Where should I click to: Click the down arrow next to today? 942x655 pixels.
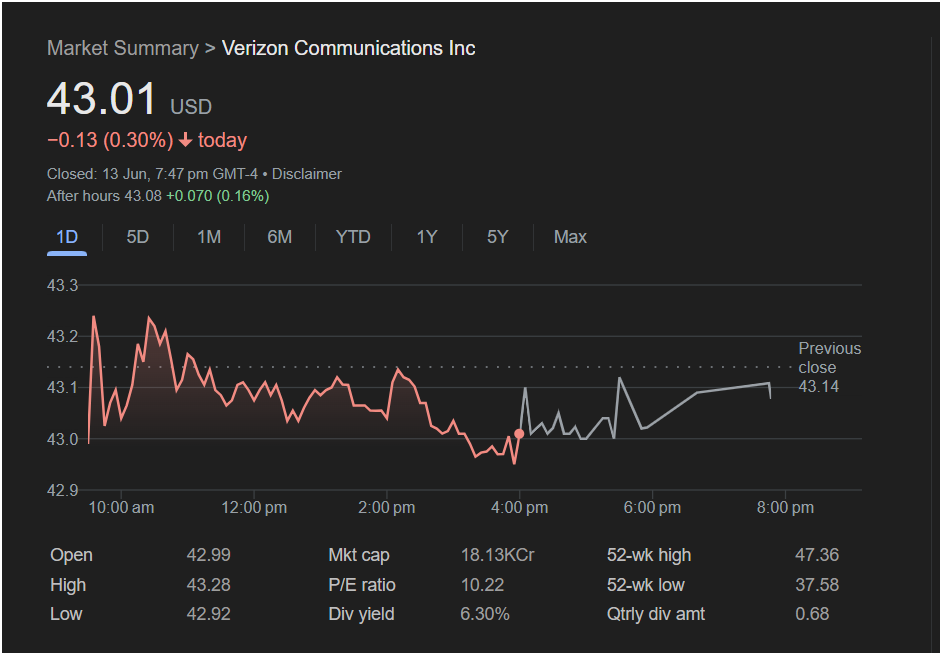pyautogui.click(x=186, y=141)
